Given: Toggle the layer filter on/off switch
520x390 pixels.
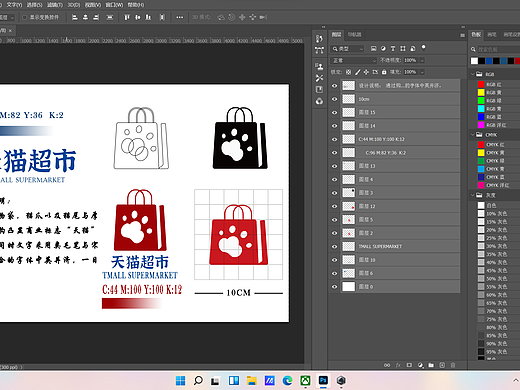Looking at the screenshot, I should 423,48.
